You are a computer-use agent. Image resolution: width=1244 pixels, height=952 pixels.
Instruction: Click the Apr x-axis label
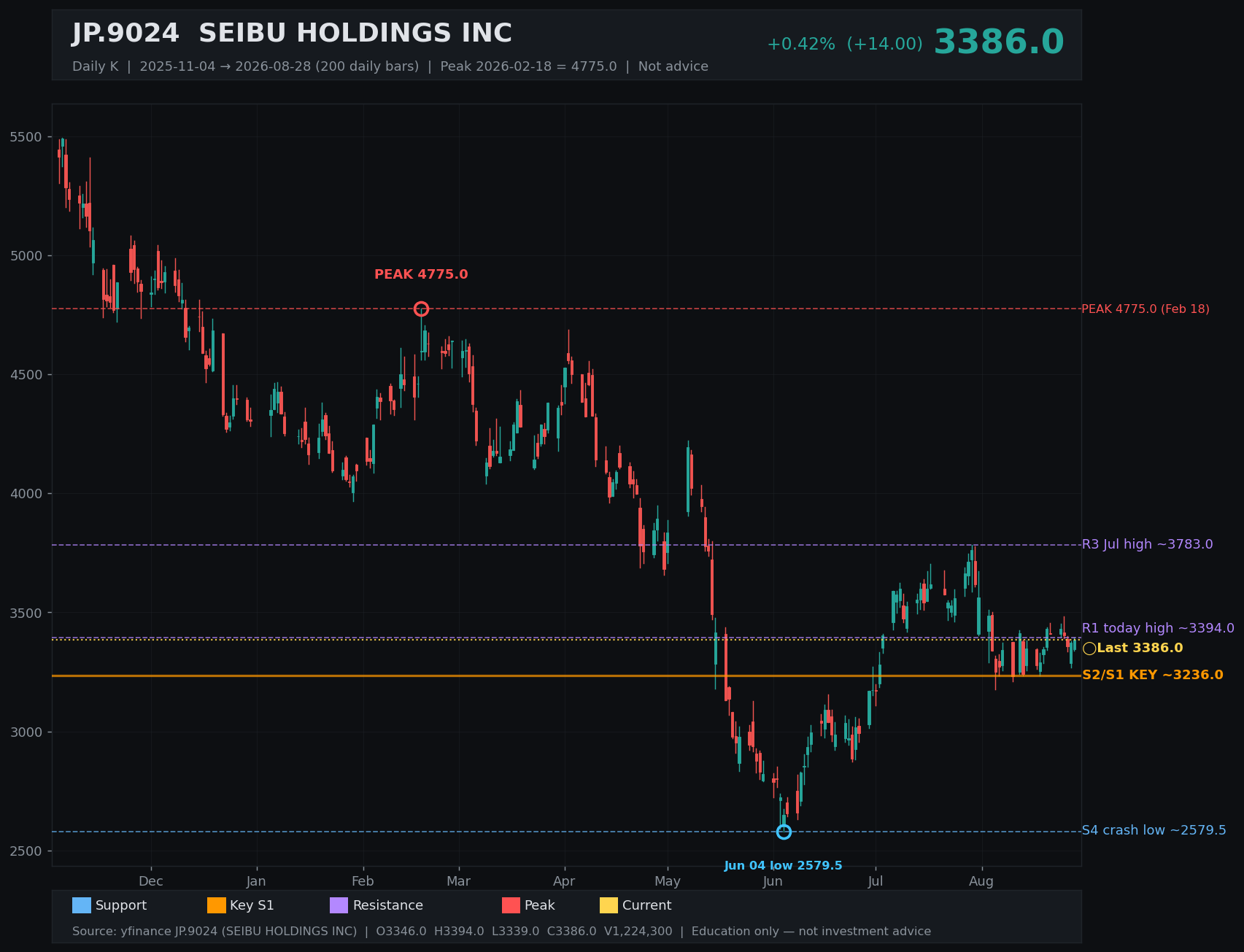click(564, 881)
